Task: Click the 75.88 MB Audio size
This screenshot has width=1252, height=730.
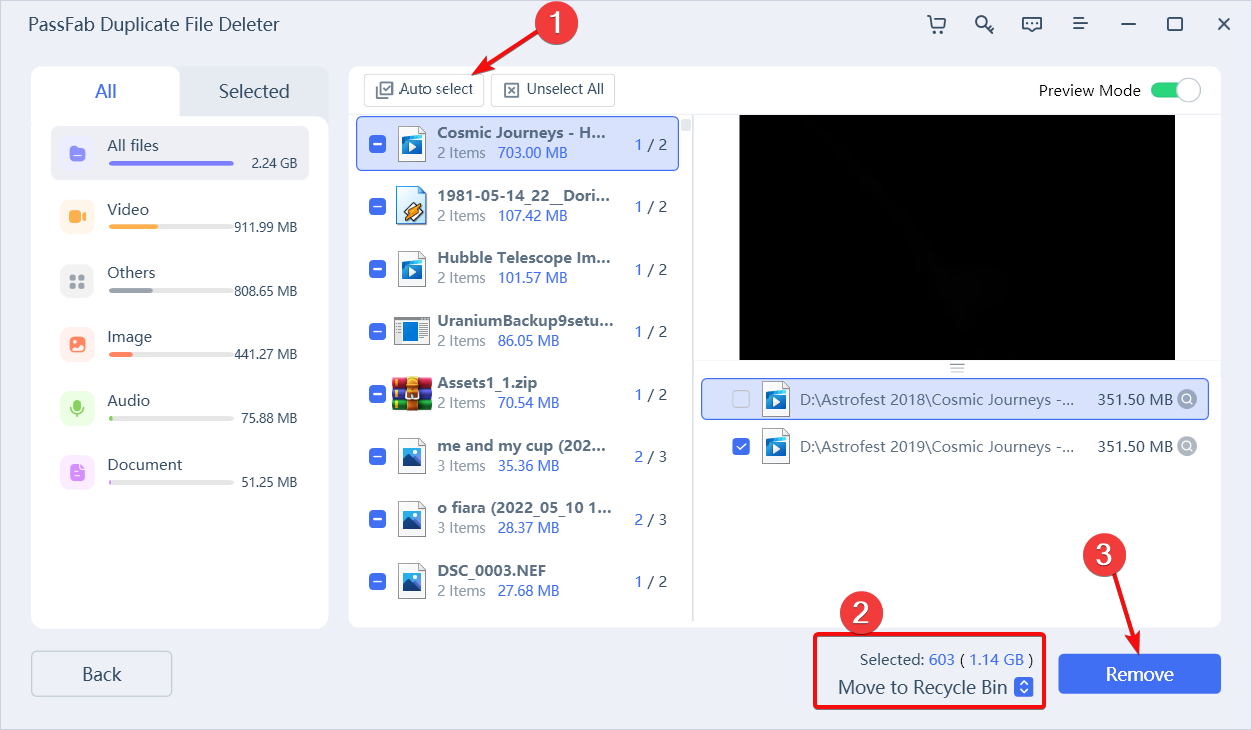Action: (269, 418)
